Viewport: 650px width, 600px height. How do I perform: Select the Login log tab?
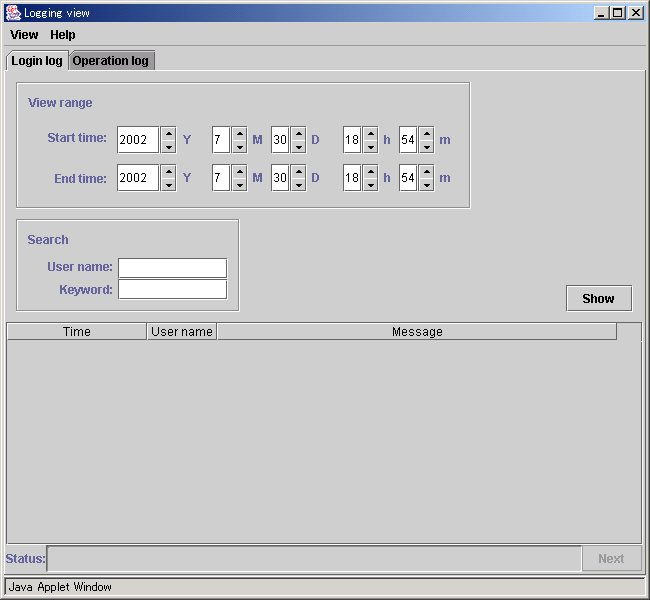click(37, 61)
